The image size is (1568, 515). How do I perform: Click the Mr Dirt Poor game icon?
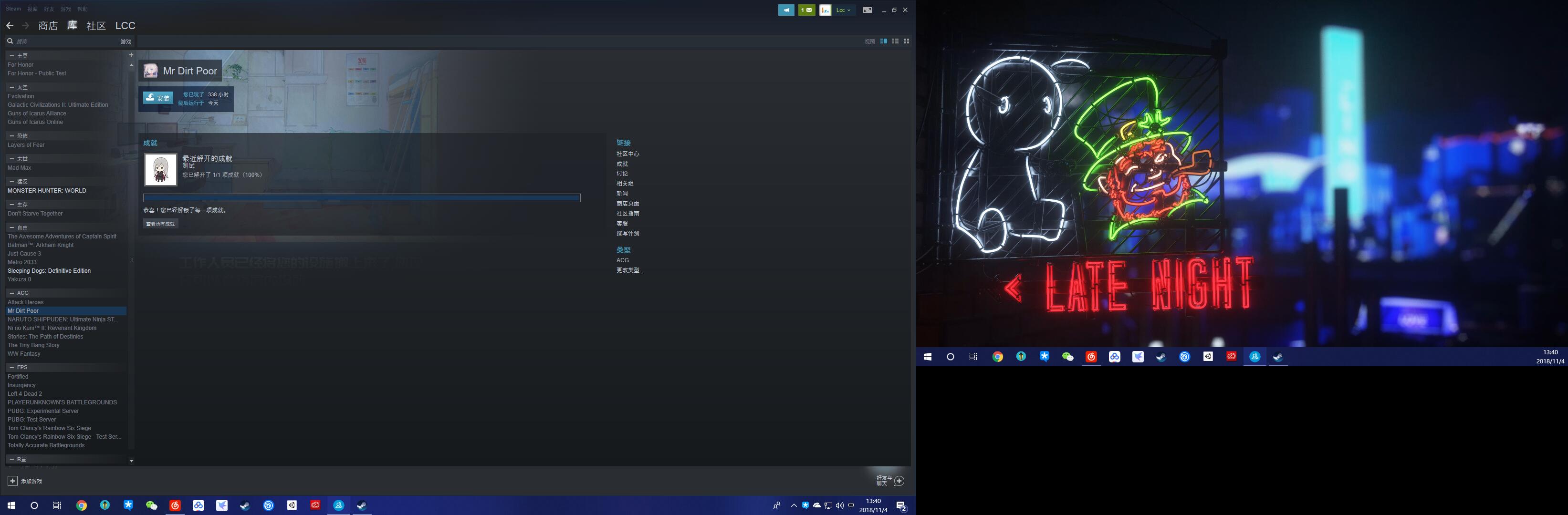tap(150, 71)
